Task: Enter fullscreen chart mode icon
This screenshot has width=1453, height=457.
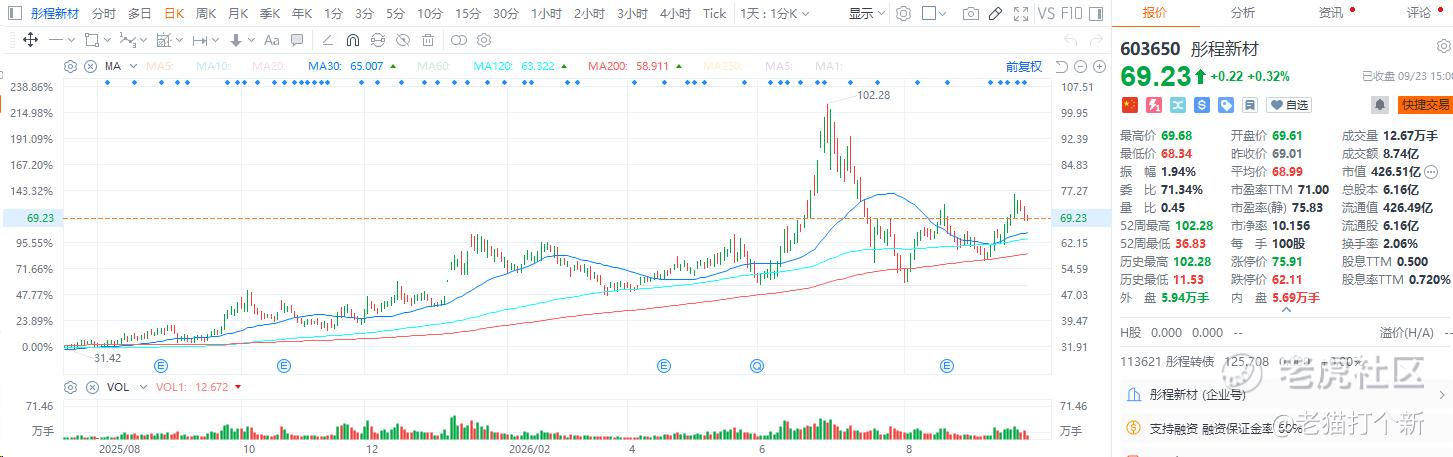Action: [1021, 13]
